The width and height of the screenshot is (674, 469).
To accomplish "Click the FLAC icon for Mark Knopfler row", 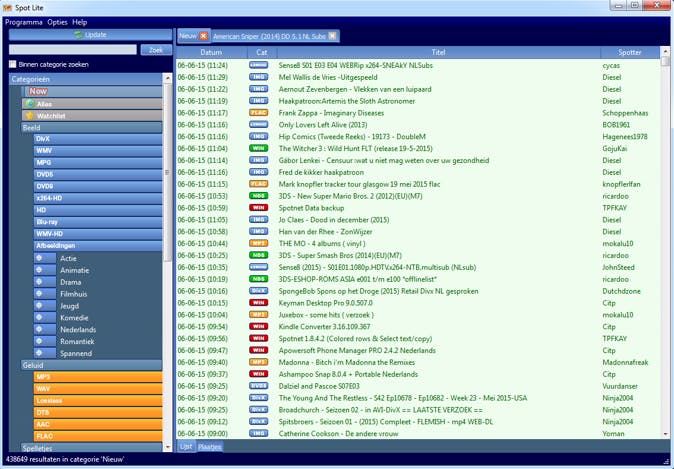I will click(258, 184).
